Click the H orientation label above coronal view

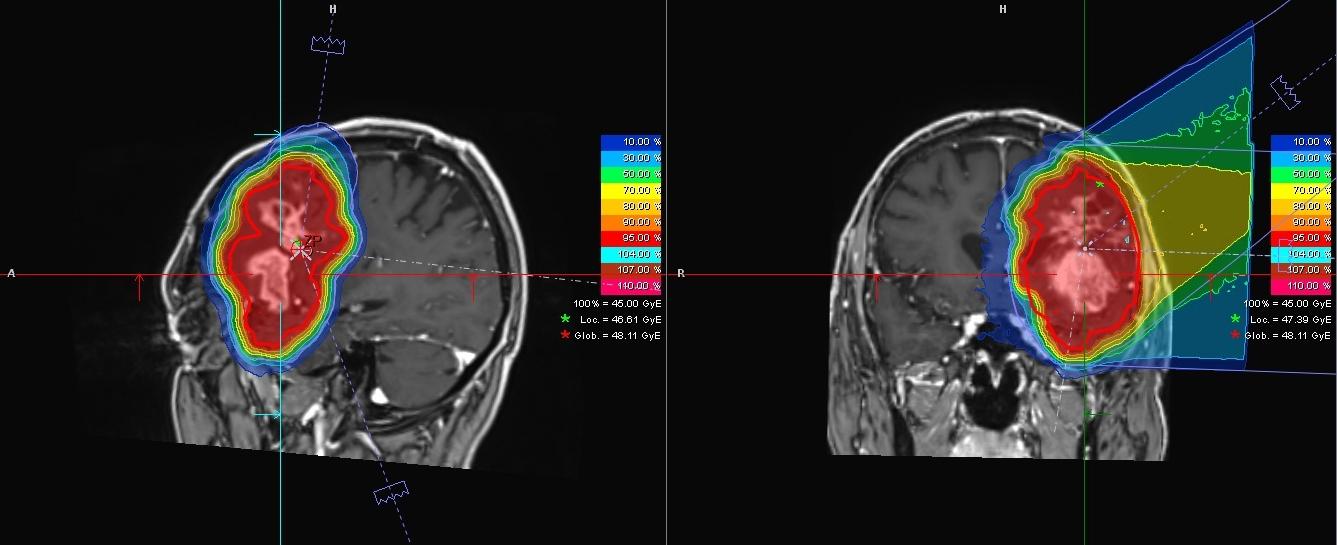[1002, 9]
